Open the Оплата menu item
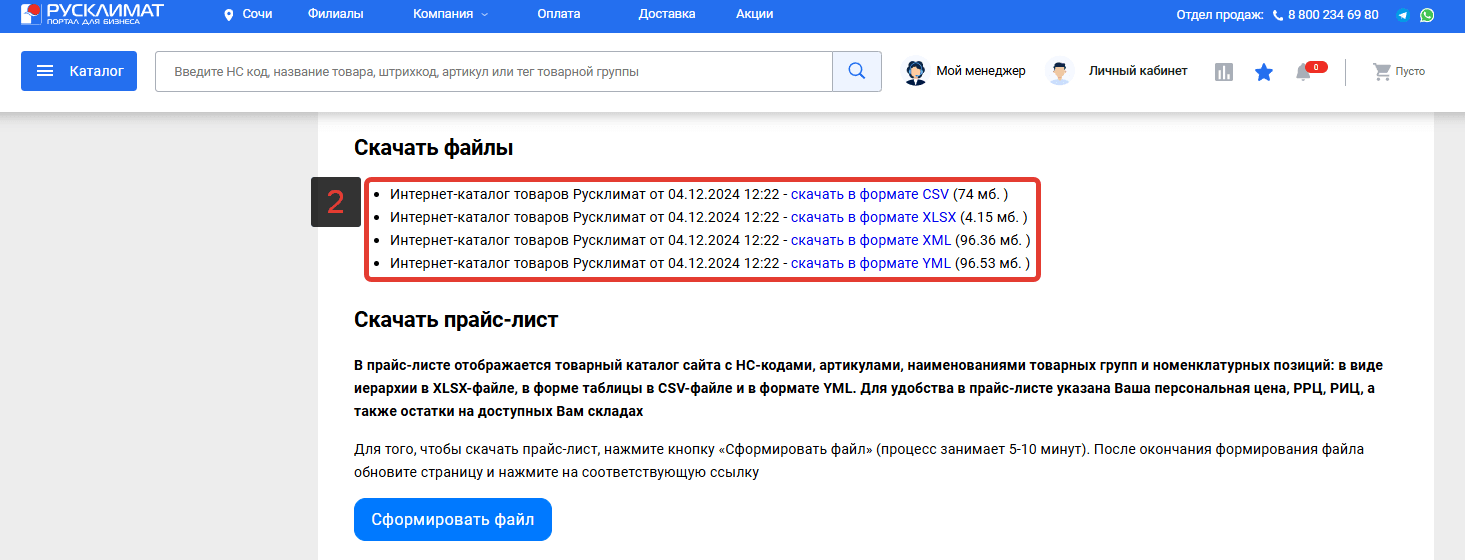This screenshot has height=560, width=1465. point(558,14)
